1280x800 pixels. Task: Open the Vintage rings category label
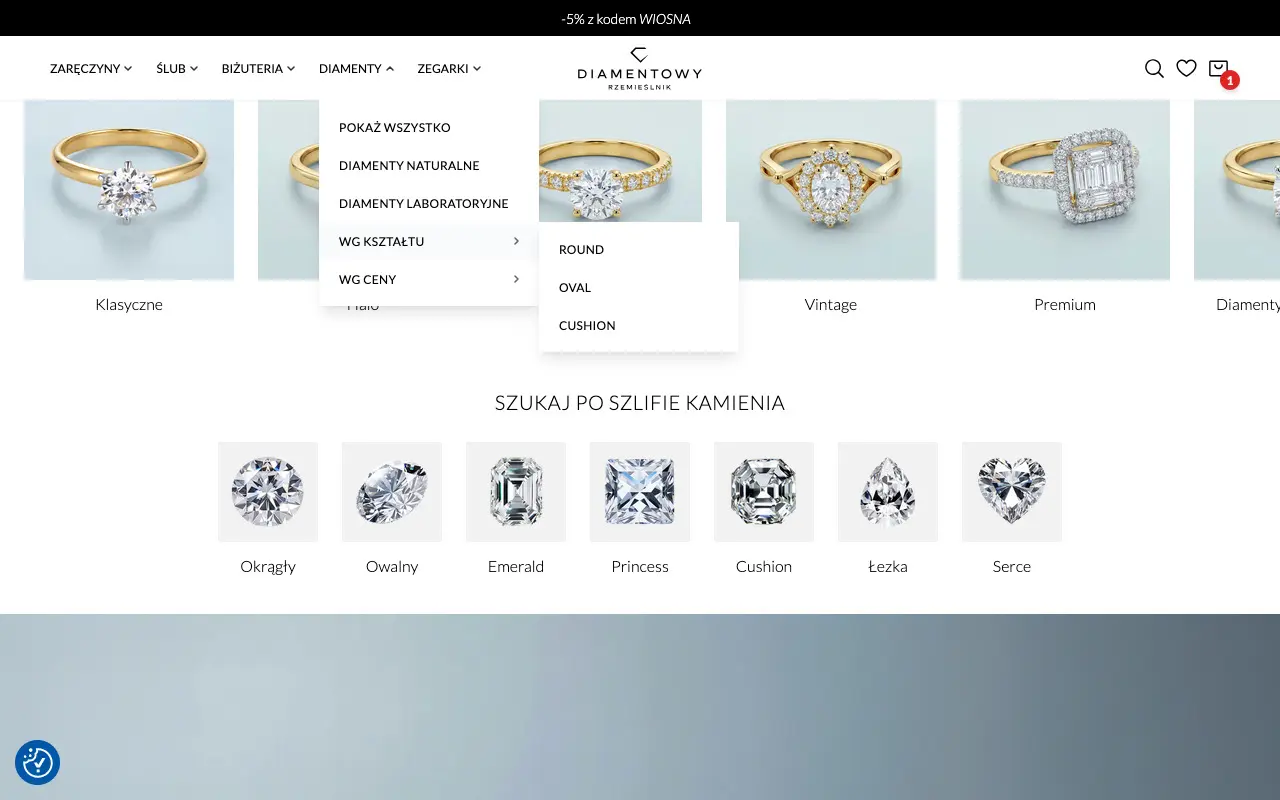831,305
